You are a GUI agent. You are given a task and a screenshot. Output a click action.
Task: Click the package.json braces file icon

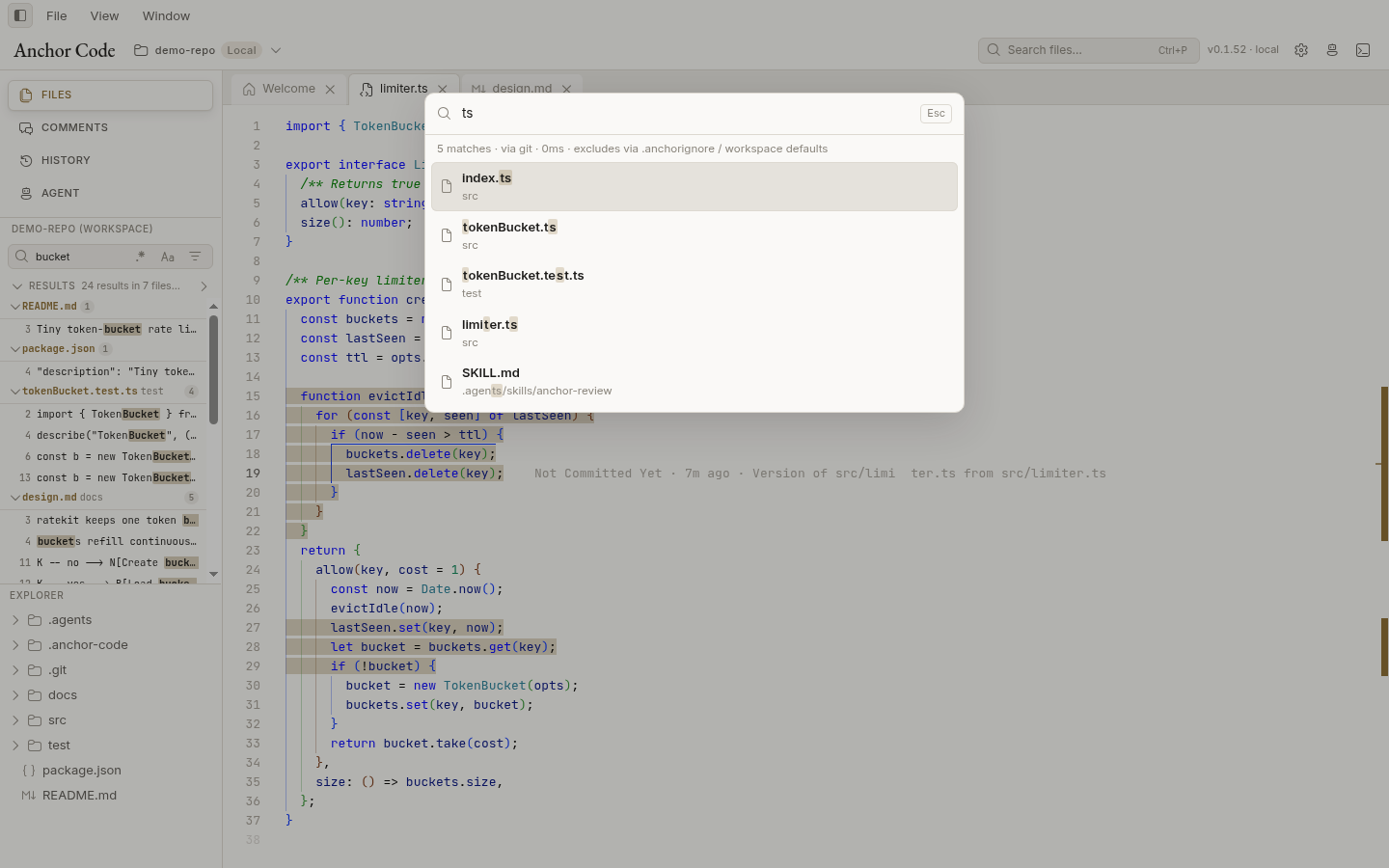[29, 771]
